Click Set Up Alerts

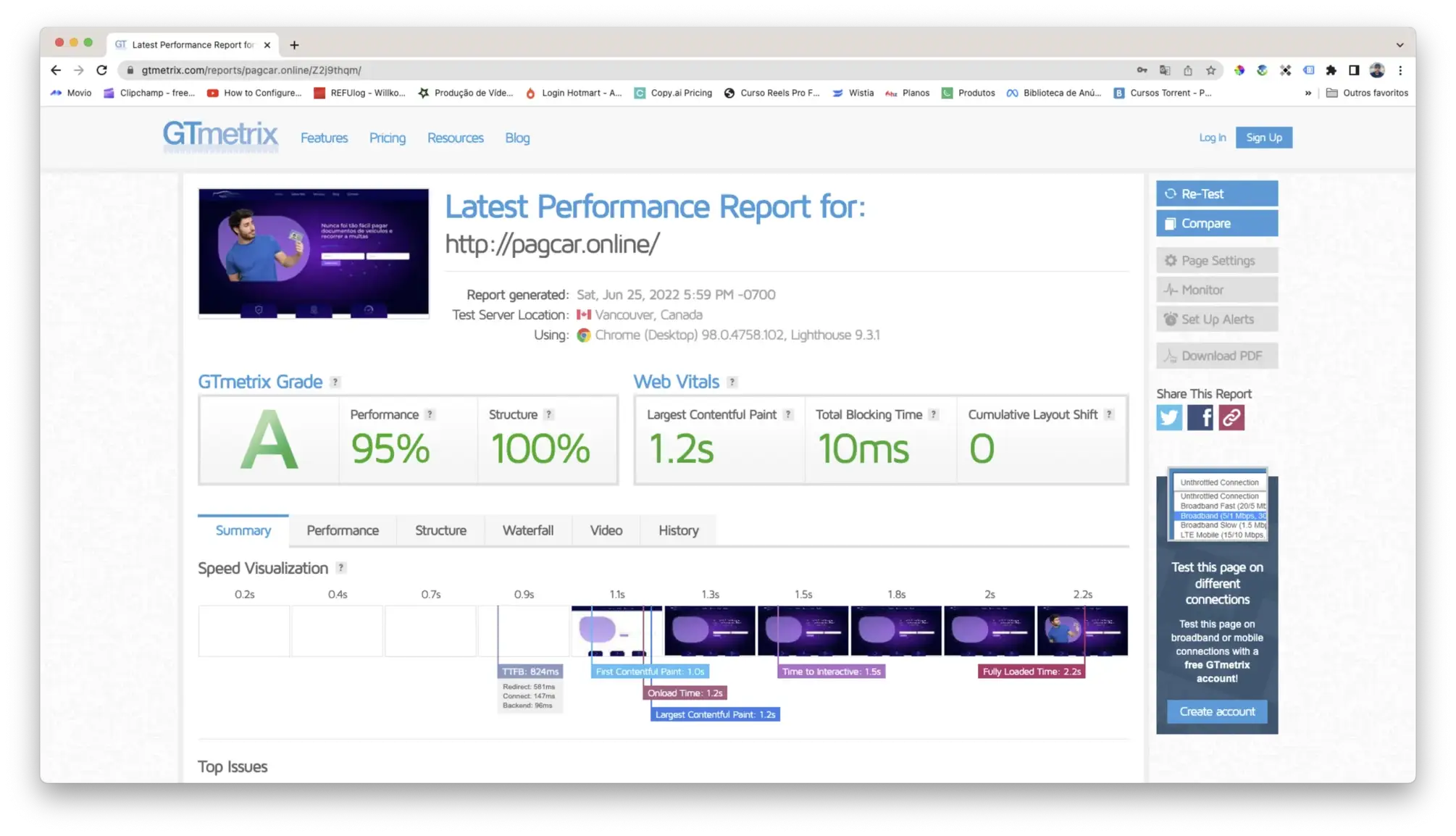(1217, 319)
